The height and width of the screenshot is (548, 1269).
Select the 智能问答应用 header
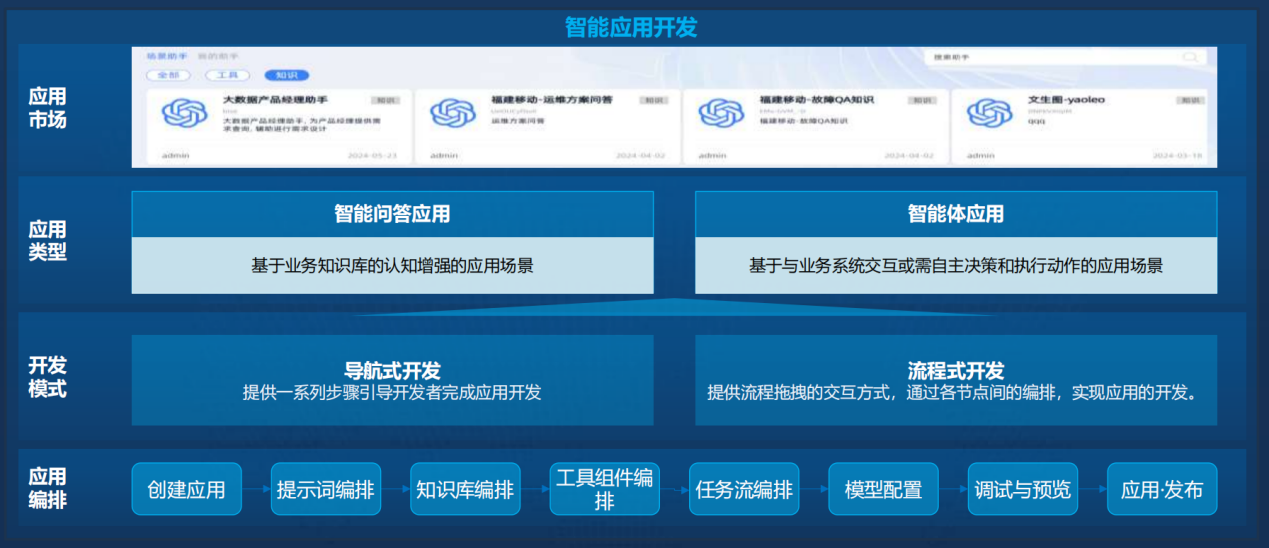click(x=392, y=214)
